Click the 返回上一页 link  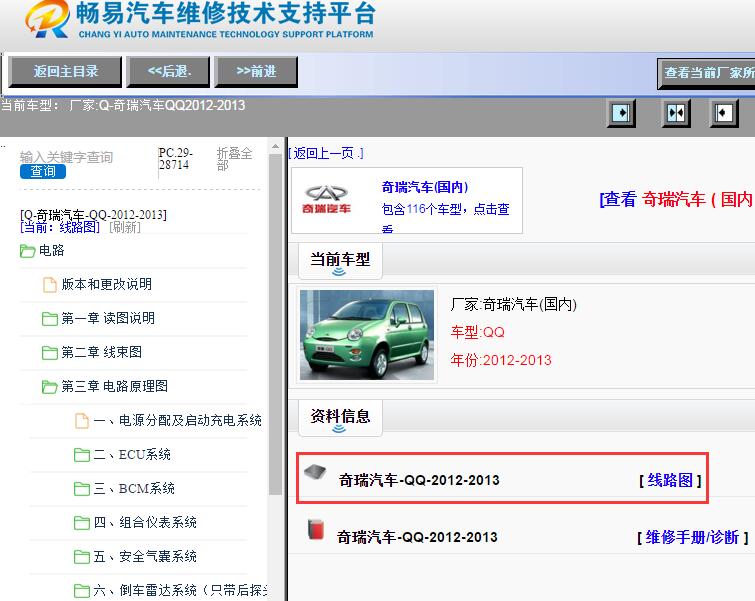[326, 153]
